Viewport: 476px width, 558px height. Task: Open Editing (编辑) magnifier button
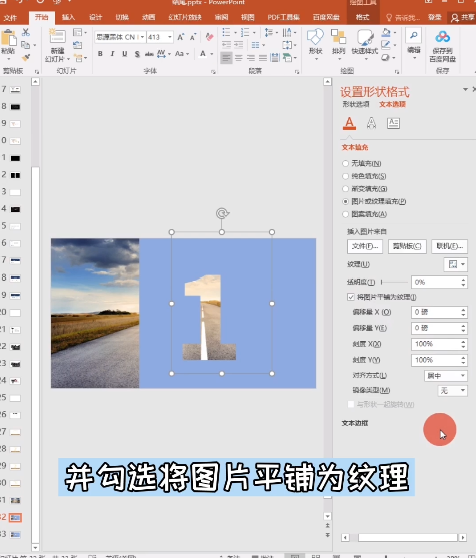coord(414,43)
